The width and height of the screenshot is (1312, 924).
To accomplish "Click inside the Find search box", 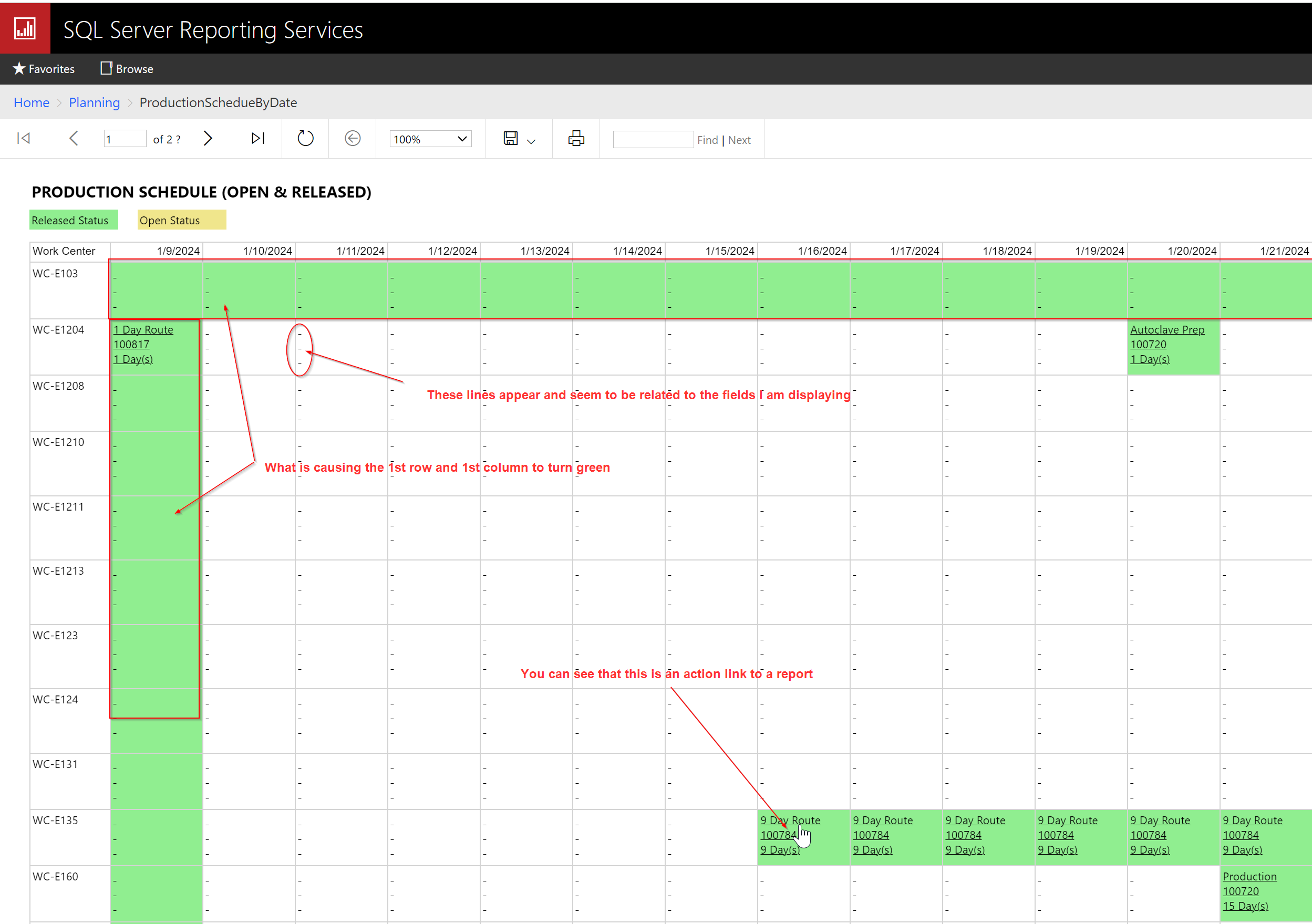I will click(653, 139).
